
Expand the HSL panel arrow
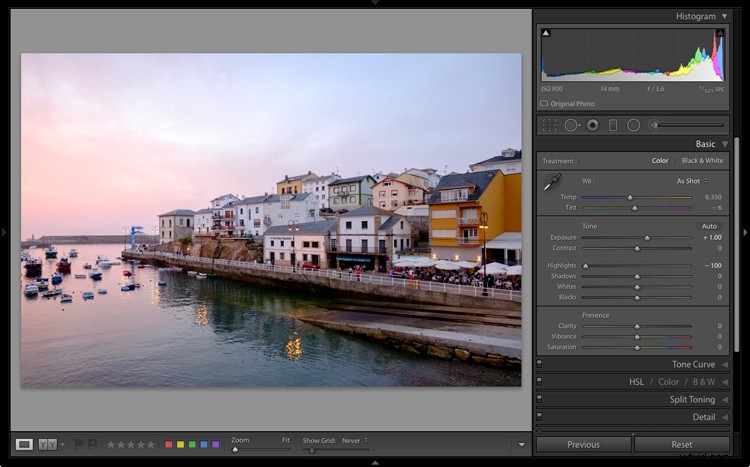click(725, 382)
